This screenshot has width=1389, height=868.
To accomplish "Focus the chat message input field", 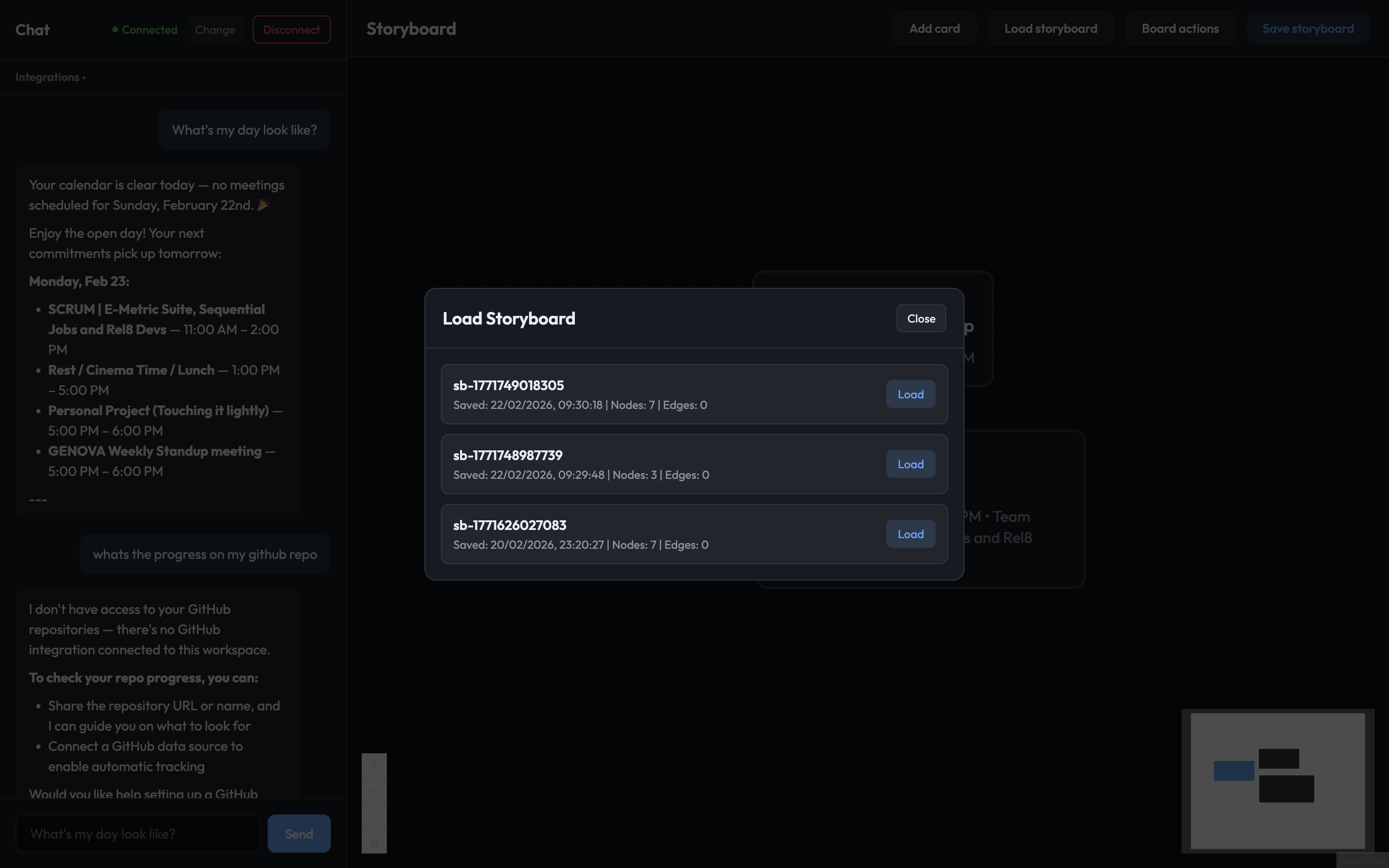I will (x=138, y=834).
